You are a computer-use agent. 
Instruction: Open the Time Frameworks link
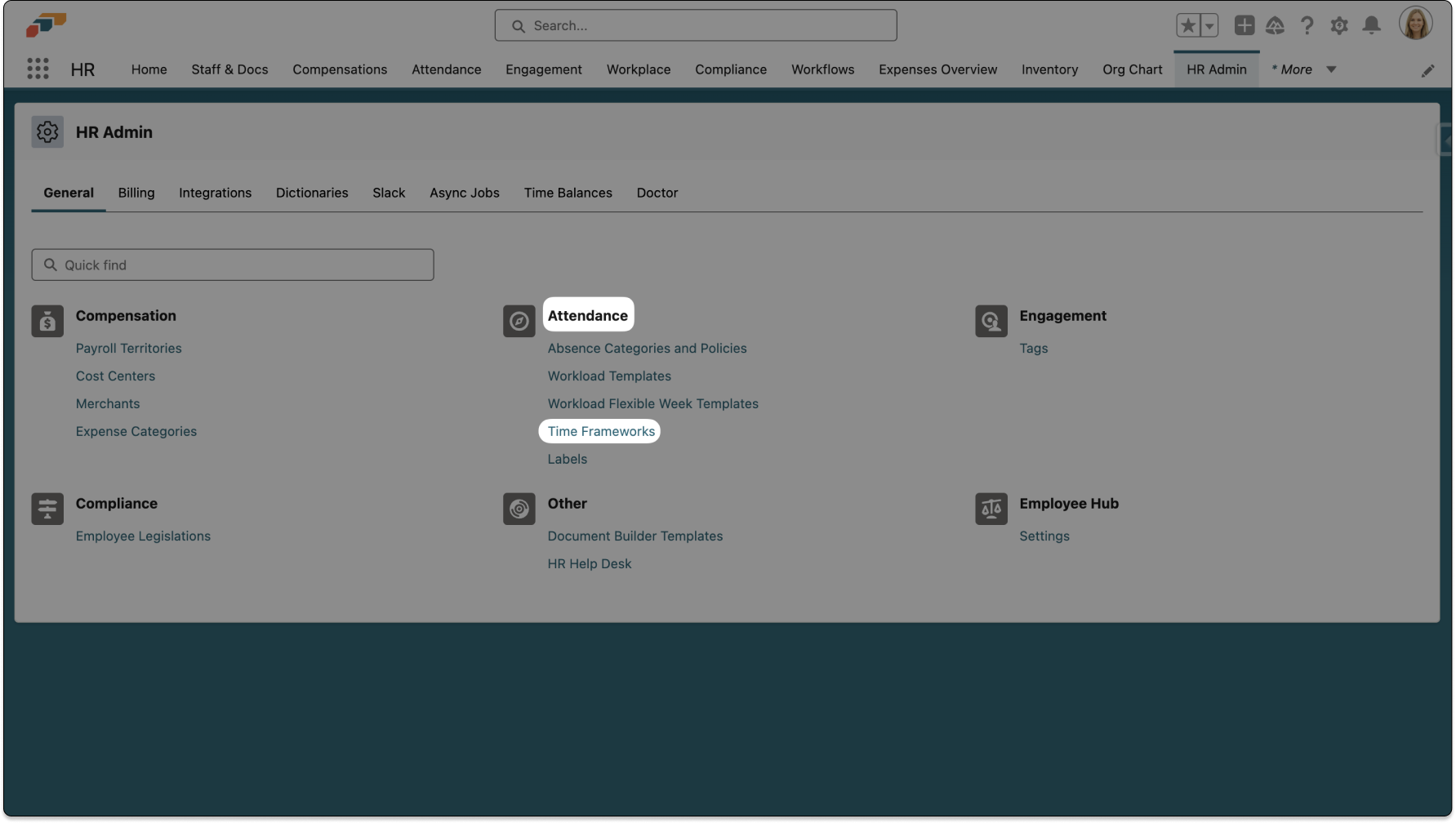click(601, 431)
